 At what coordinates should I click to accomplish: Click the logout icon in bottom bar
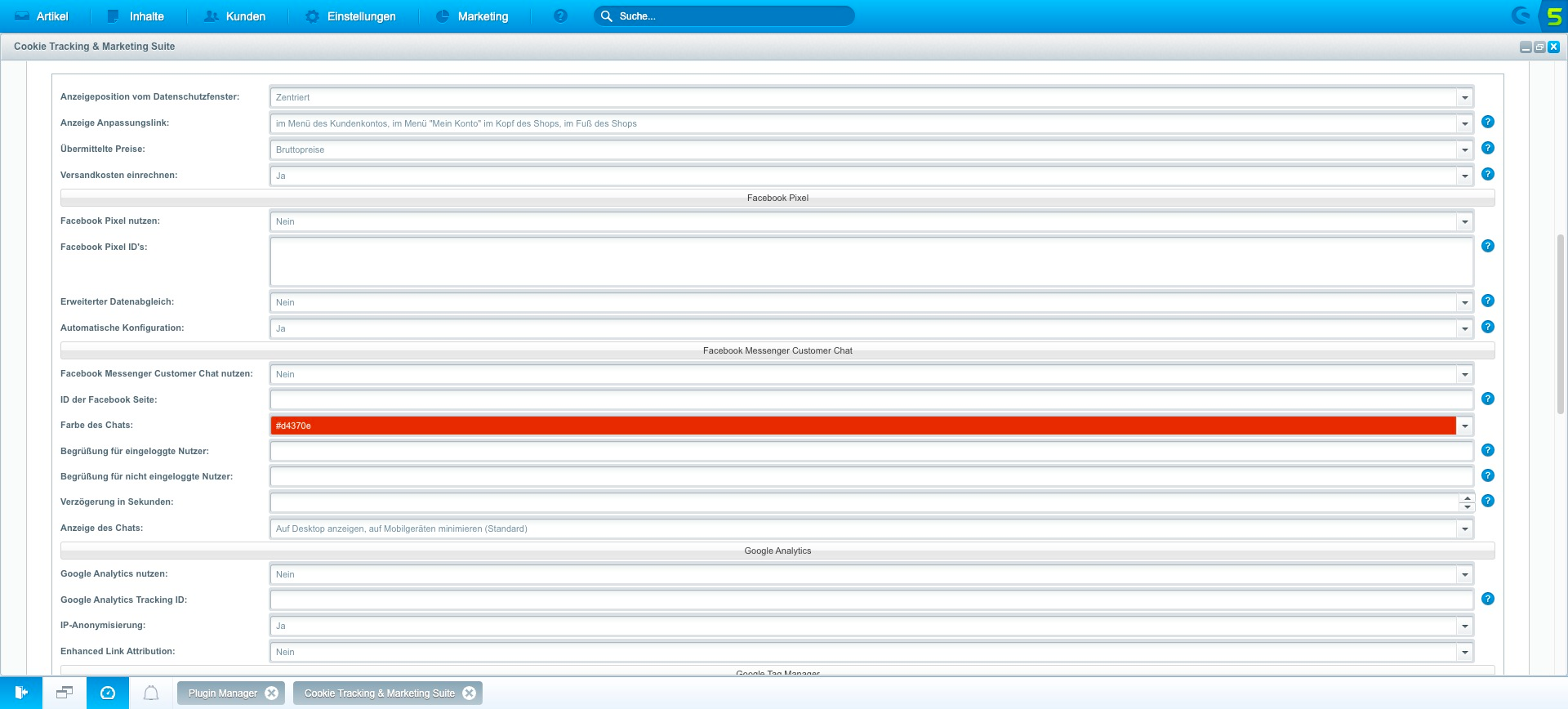pos(21,693)
